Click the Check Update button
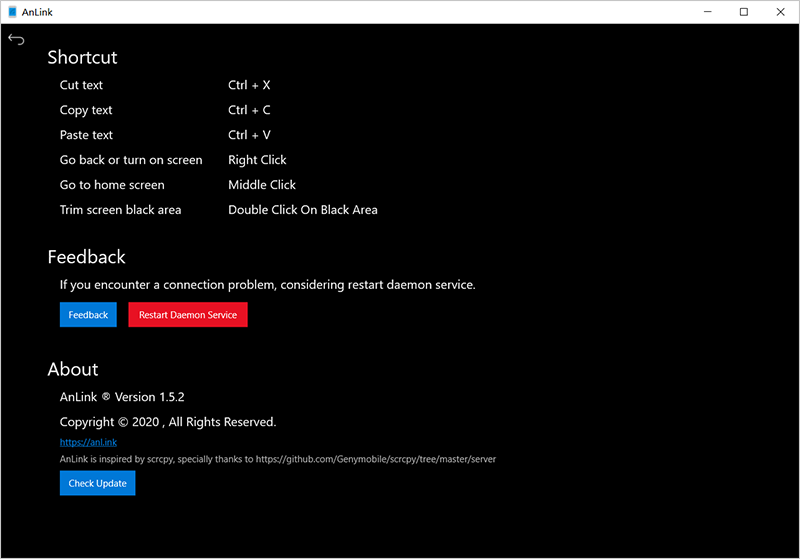 pos(97,483)
